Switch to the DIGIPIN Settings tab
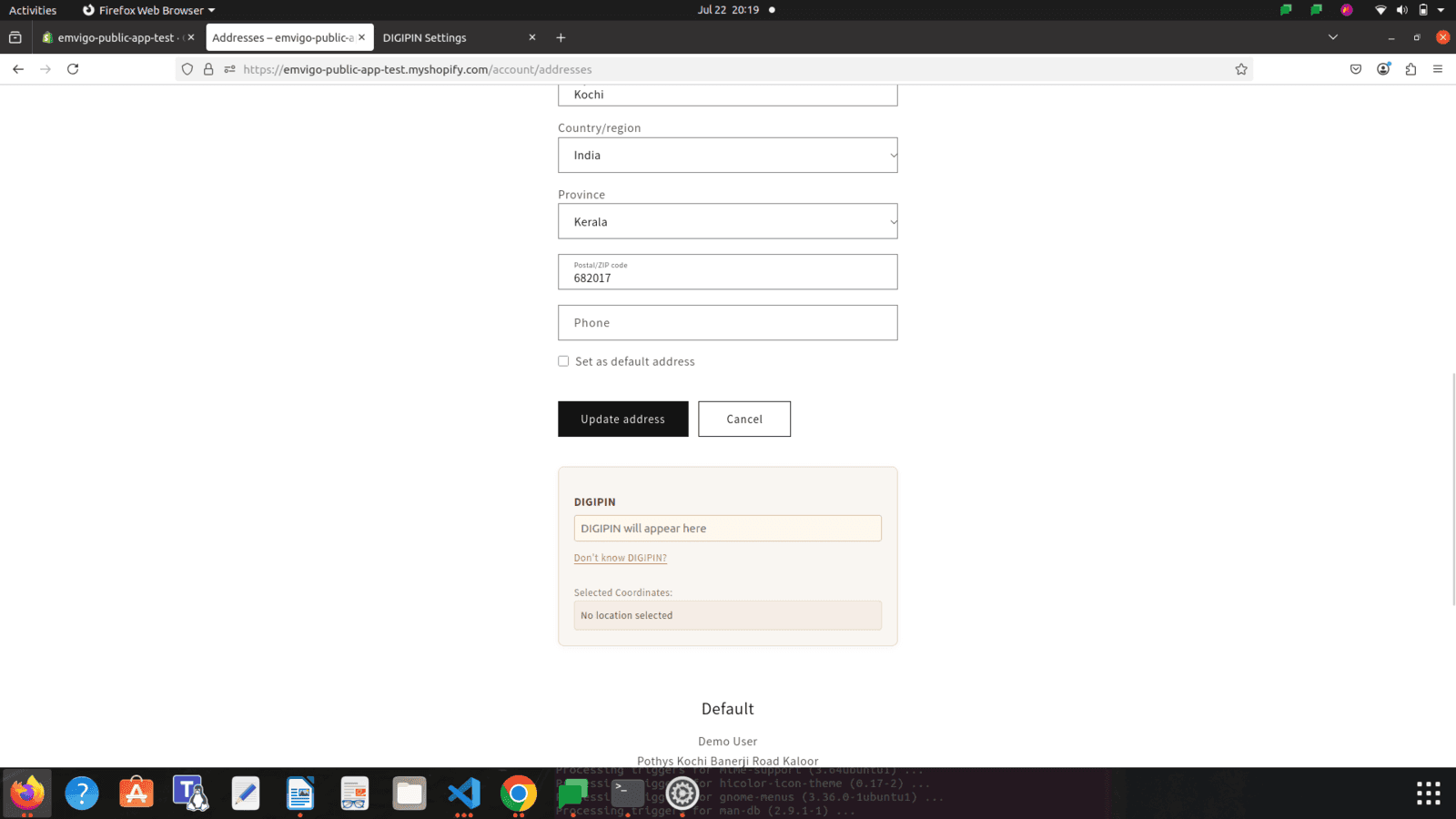1456x819 pixels. click(x=424, y=37)
